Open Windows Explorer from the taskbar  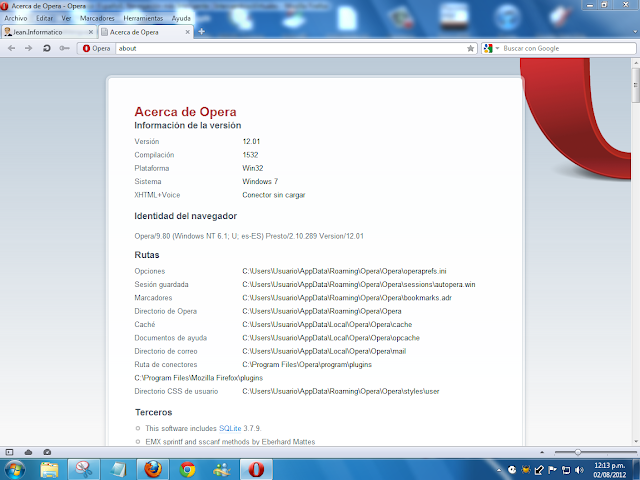[x=49, y=469]
